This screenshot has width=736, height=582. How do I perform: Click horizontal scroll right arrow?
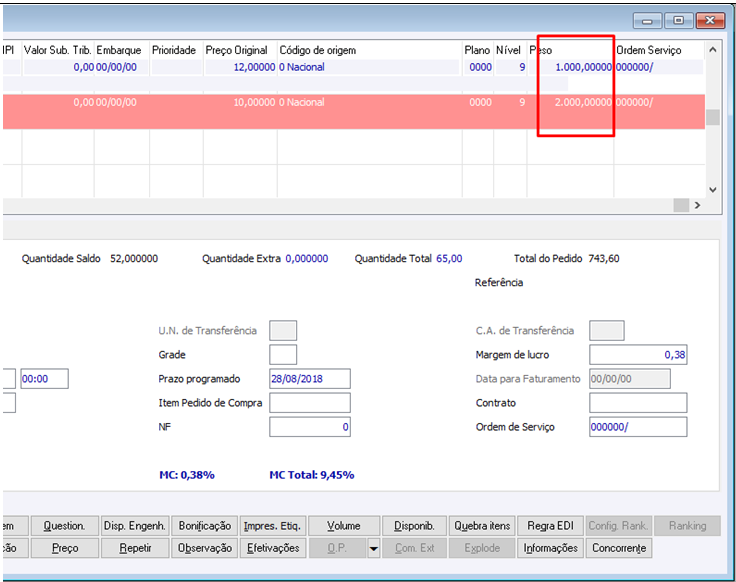click(698, 205)
